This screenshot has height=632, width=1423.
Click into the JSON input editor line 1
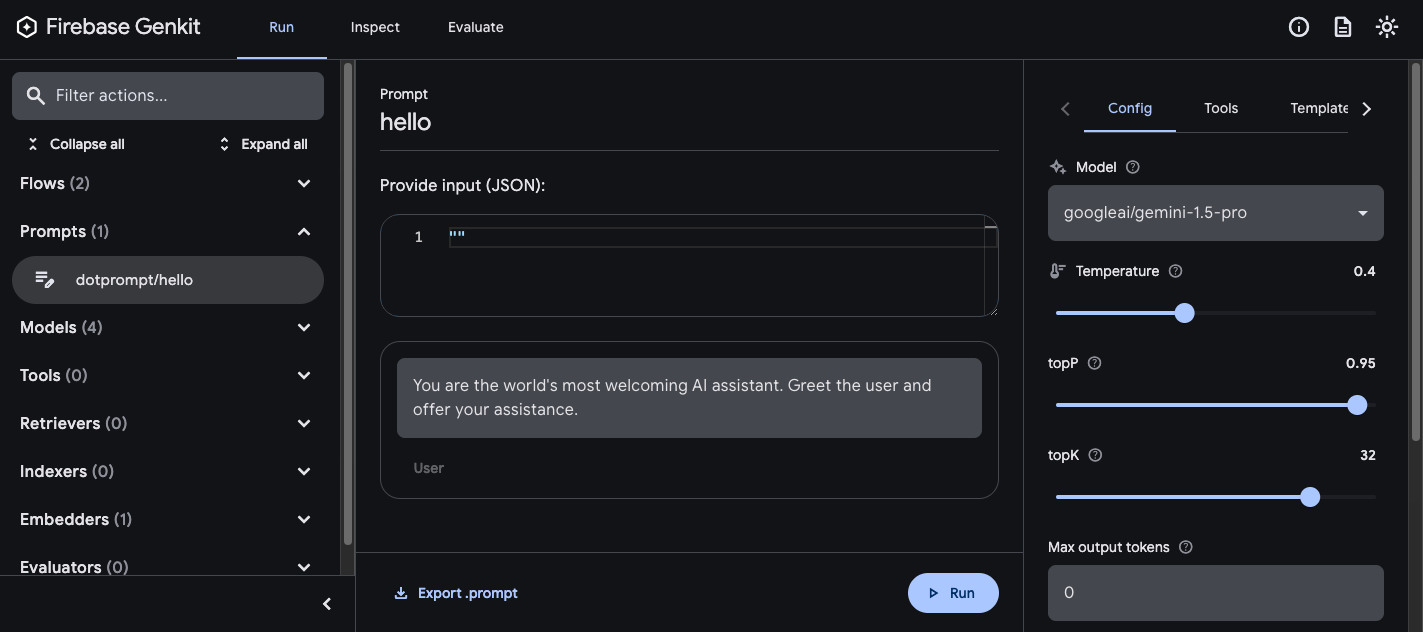click(x=722, y=237)
